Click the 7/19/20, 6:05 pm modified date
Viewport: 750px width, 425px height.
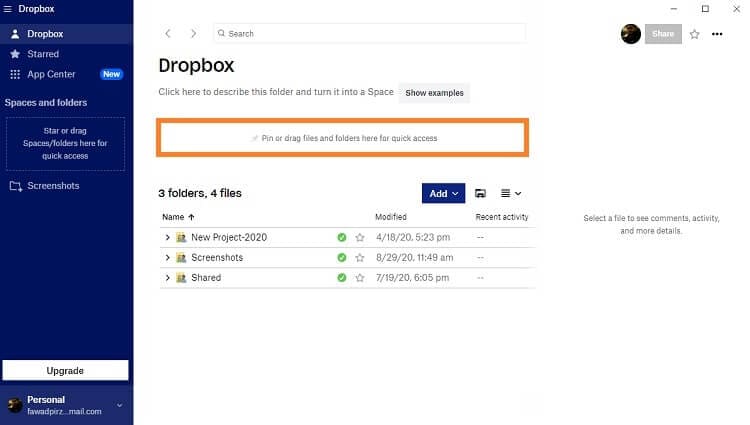(412, 277)
